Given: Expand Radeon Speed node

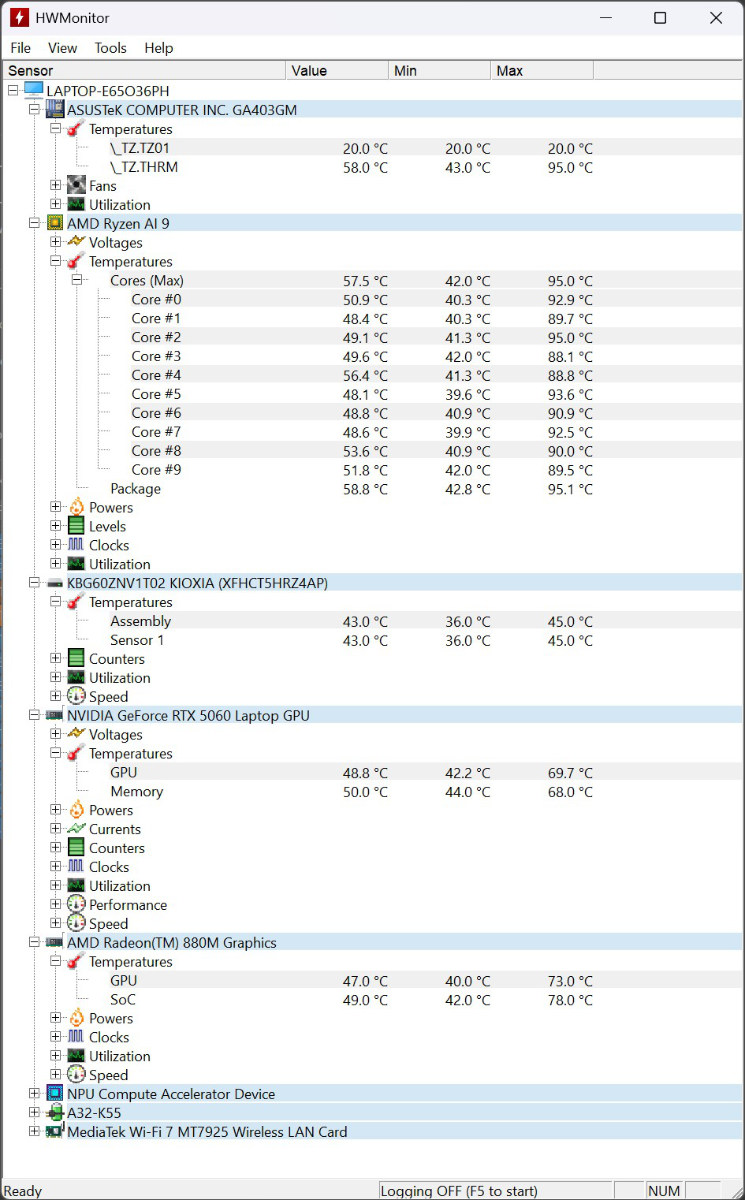Looking at the screenshot, I should coord(56,1075).
